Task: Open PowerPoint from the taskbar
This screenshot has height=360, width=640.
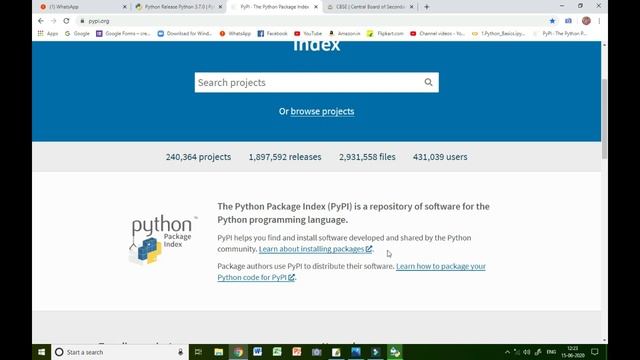Action: pyautogui.click(x=297, y=352)
